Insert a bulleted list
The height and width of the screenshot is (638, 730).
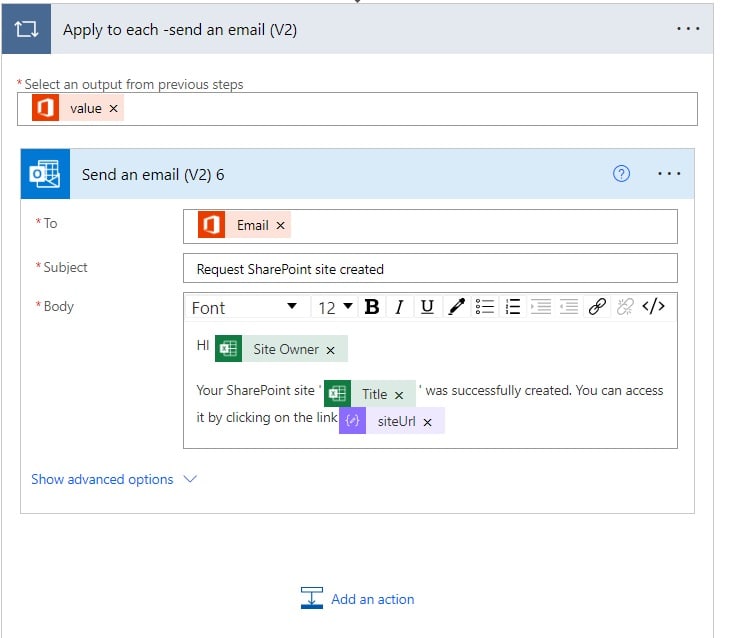(485, 307)
